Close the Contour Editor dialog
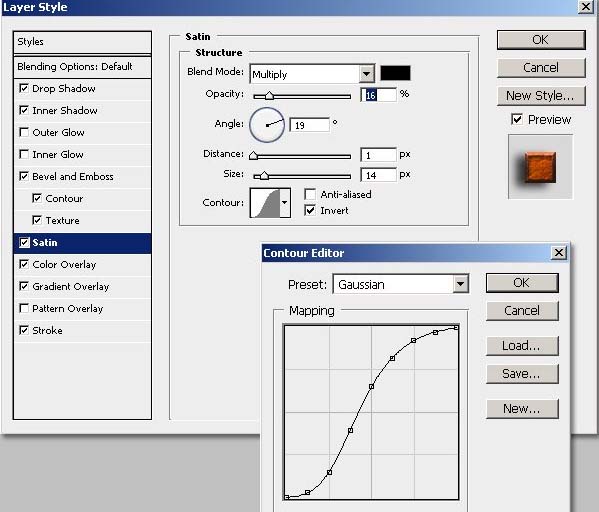The width and height of the screenshot is (599, 512). point(559,253)
